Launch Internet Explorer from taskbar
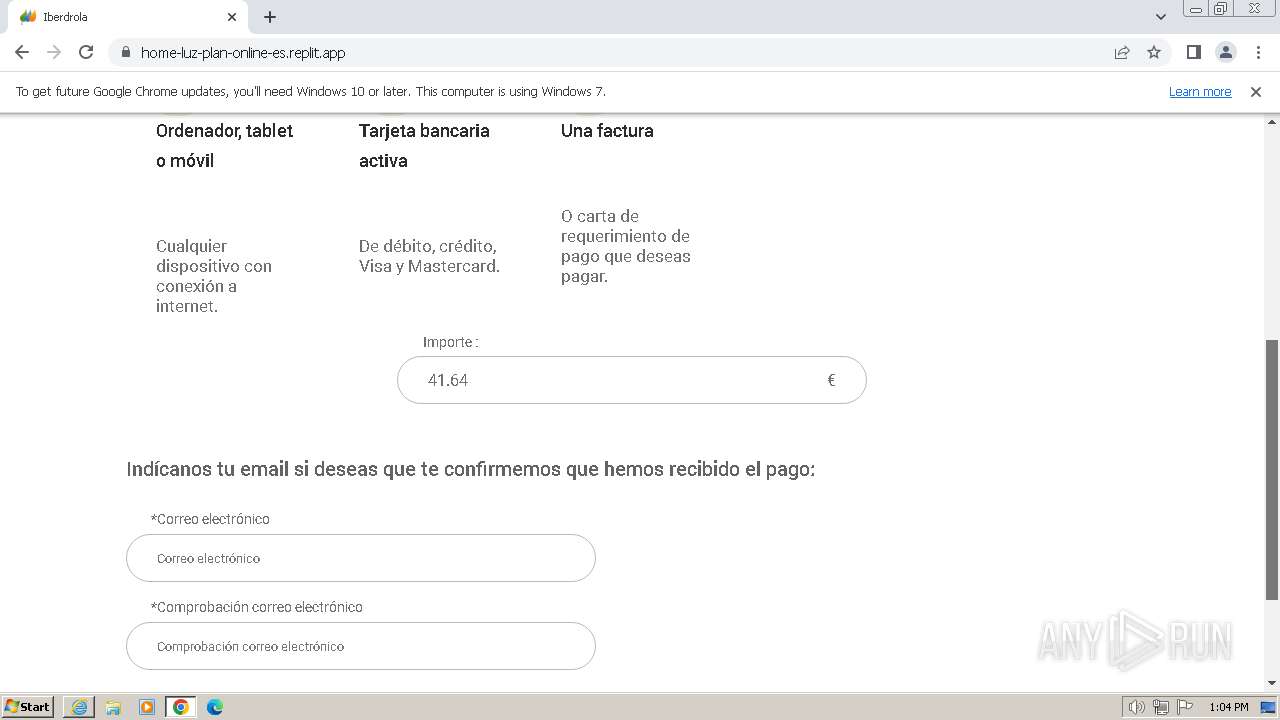1280x720 pixels. 79,707
